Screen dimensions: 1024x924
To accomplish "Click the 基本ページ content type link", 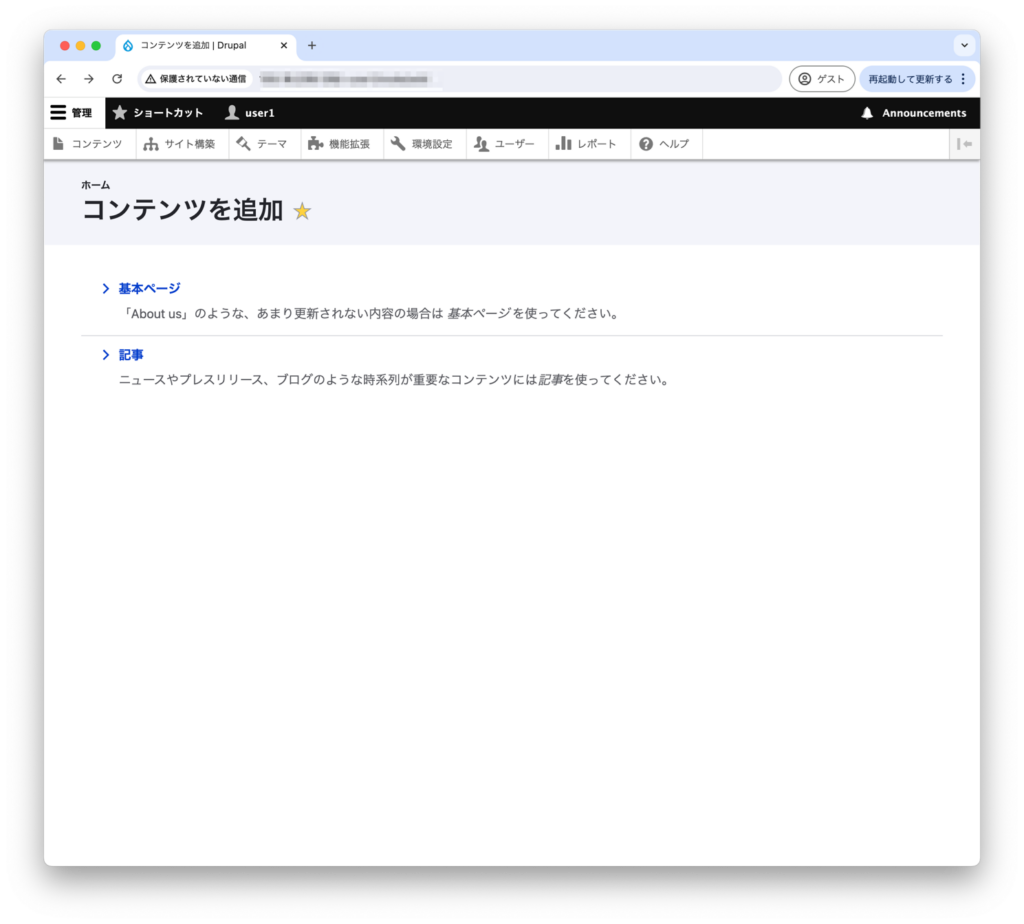I will point(149,288).
